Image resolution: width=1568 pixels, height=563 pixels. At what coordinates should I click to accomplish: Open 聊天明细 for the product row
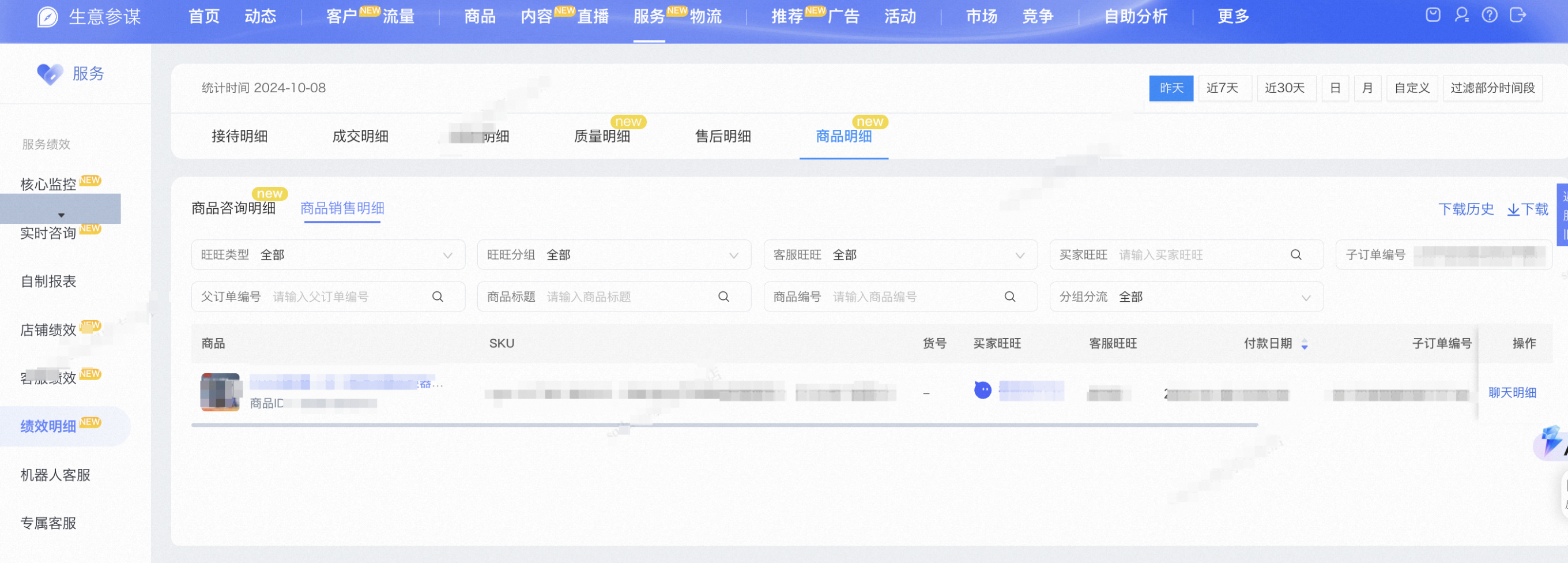point(1513,393)
